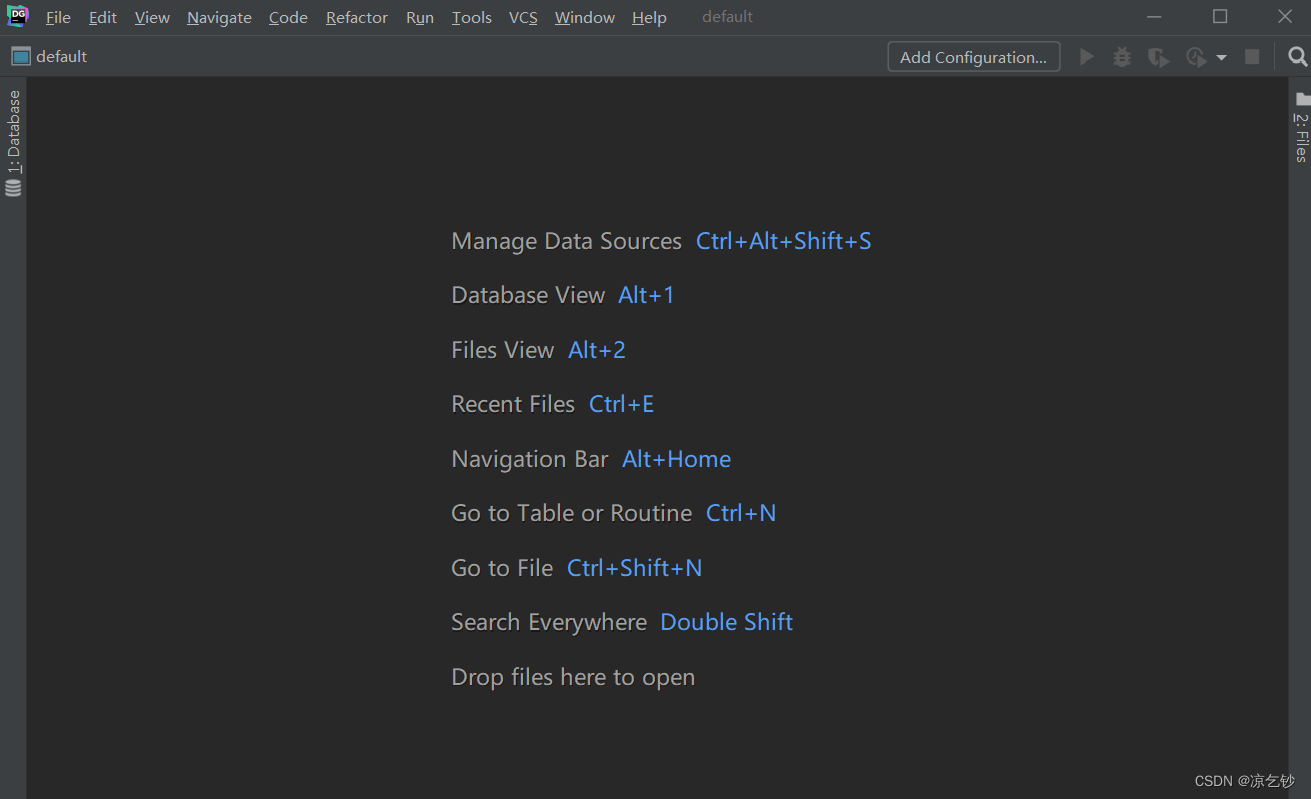Click Go to Table or Routine hint
The height and width of the screenshot is (799, 1311).
614,513
